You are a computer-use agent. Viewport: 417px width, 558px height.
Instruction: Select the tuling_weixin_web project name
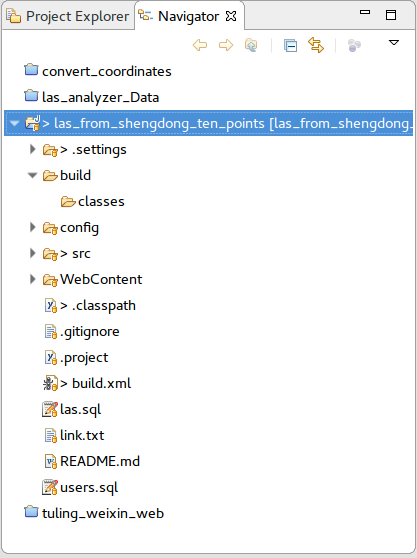point(103,514)
